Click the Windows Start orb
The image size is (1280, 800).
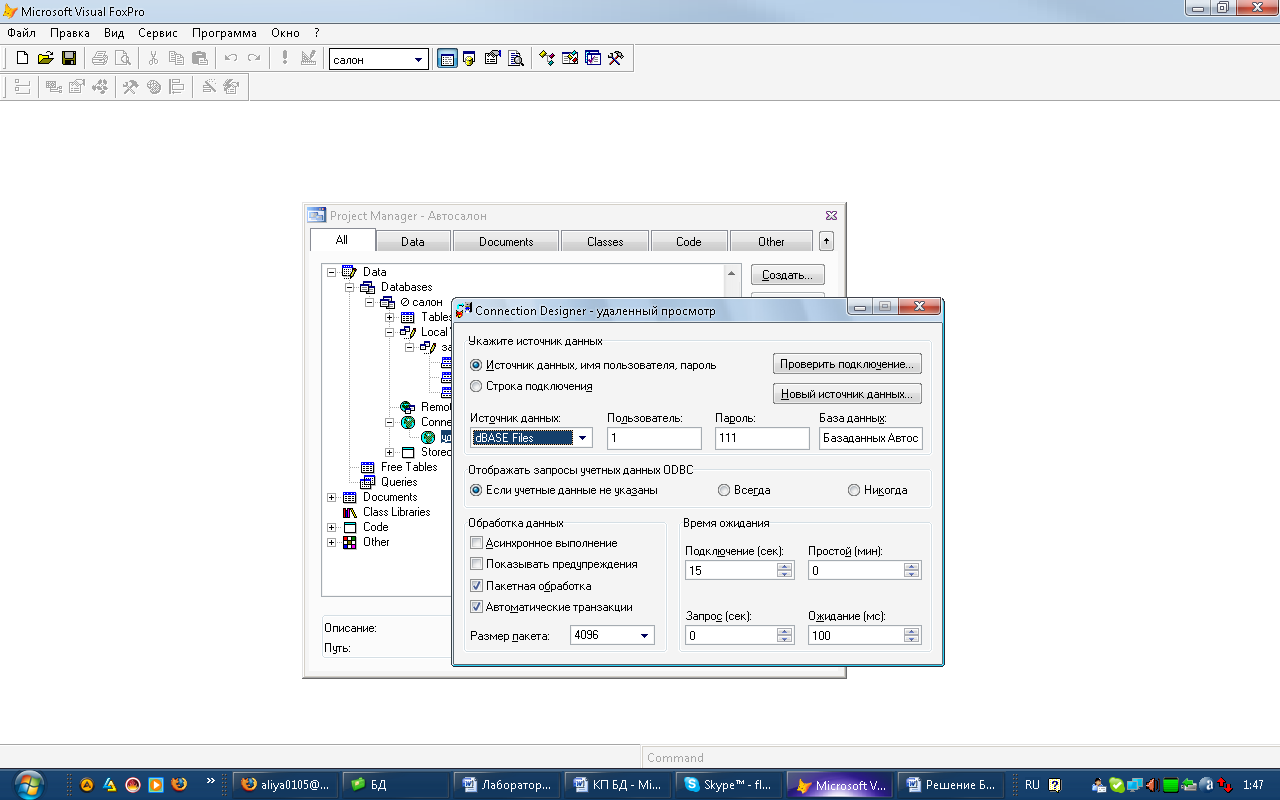pyautogui.click(x=29, y=784)
